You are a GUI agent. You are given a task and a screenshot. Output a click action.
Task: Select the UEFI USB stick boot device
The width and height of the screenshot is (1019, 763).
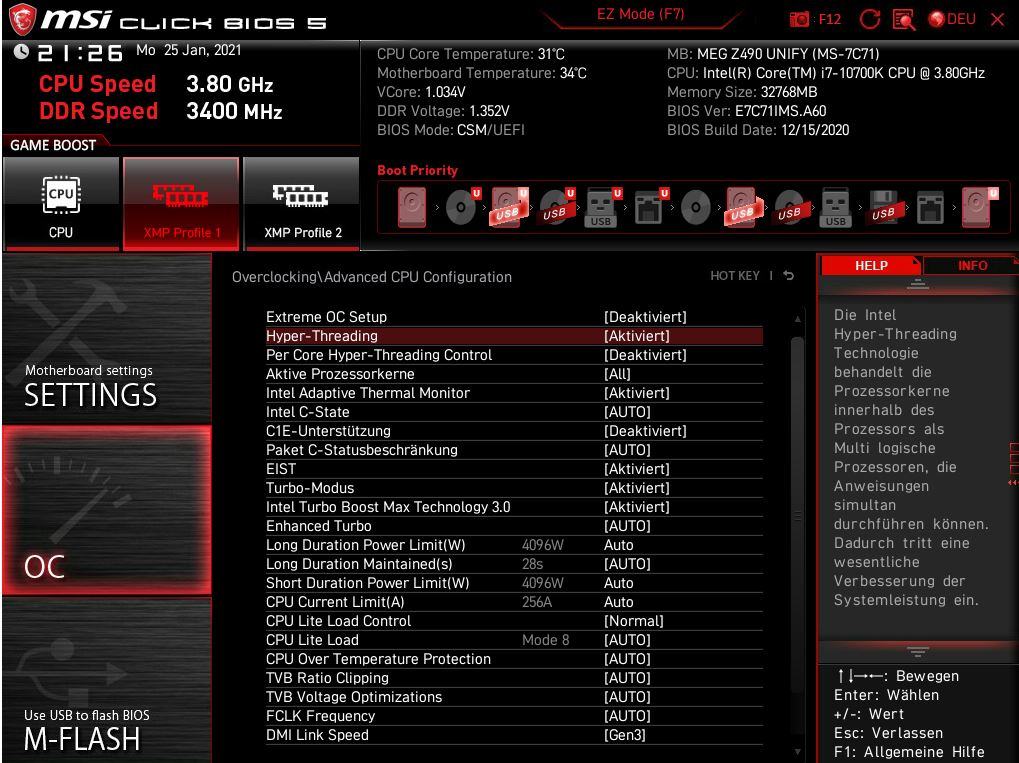point(602,207)
